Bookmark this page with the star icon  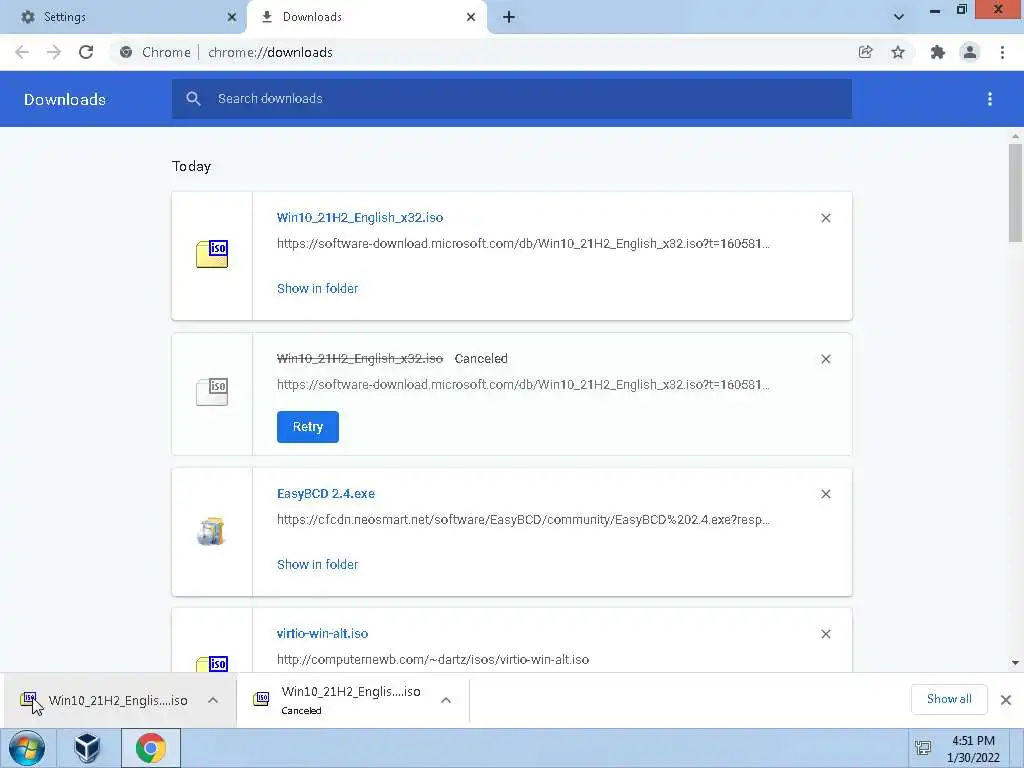click(898, 52)
